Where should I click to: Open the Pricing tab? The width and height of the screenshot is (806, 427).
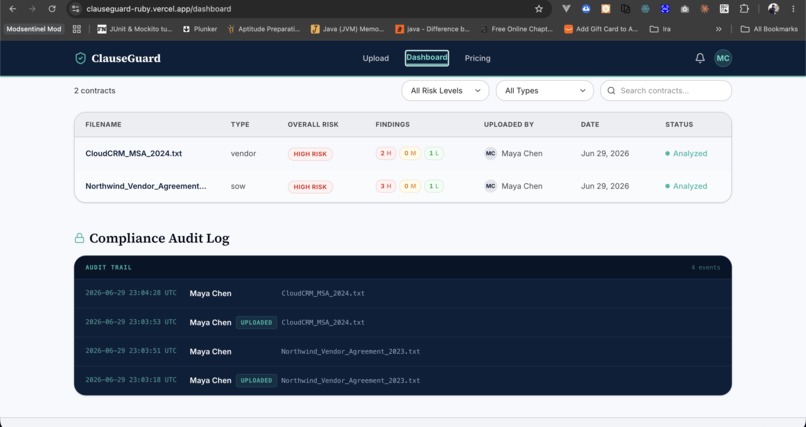point(478,58)
